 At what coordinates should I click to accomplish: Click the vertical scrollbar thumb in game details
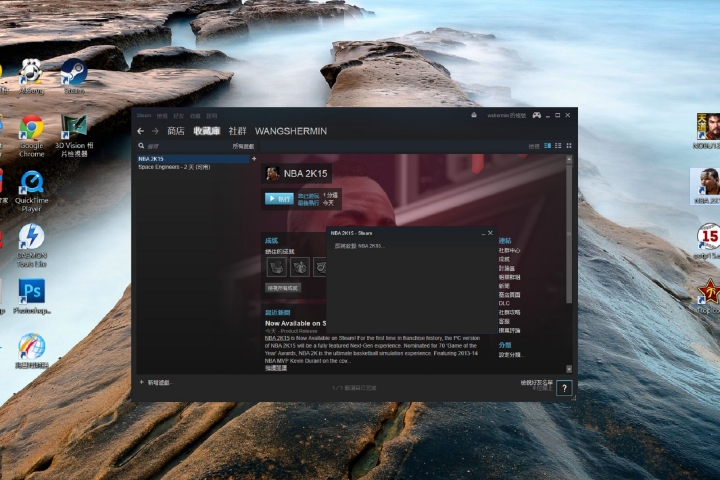569,233
